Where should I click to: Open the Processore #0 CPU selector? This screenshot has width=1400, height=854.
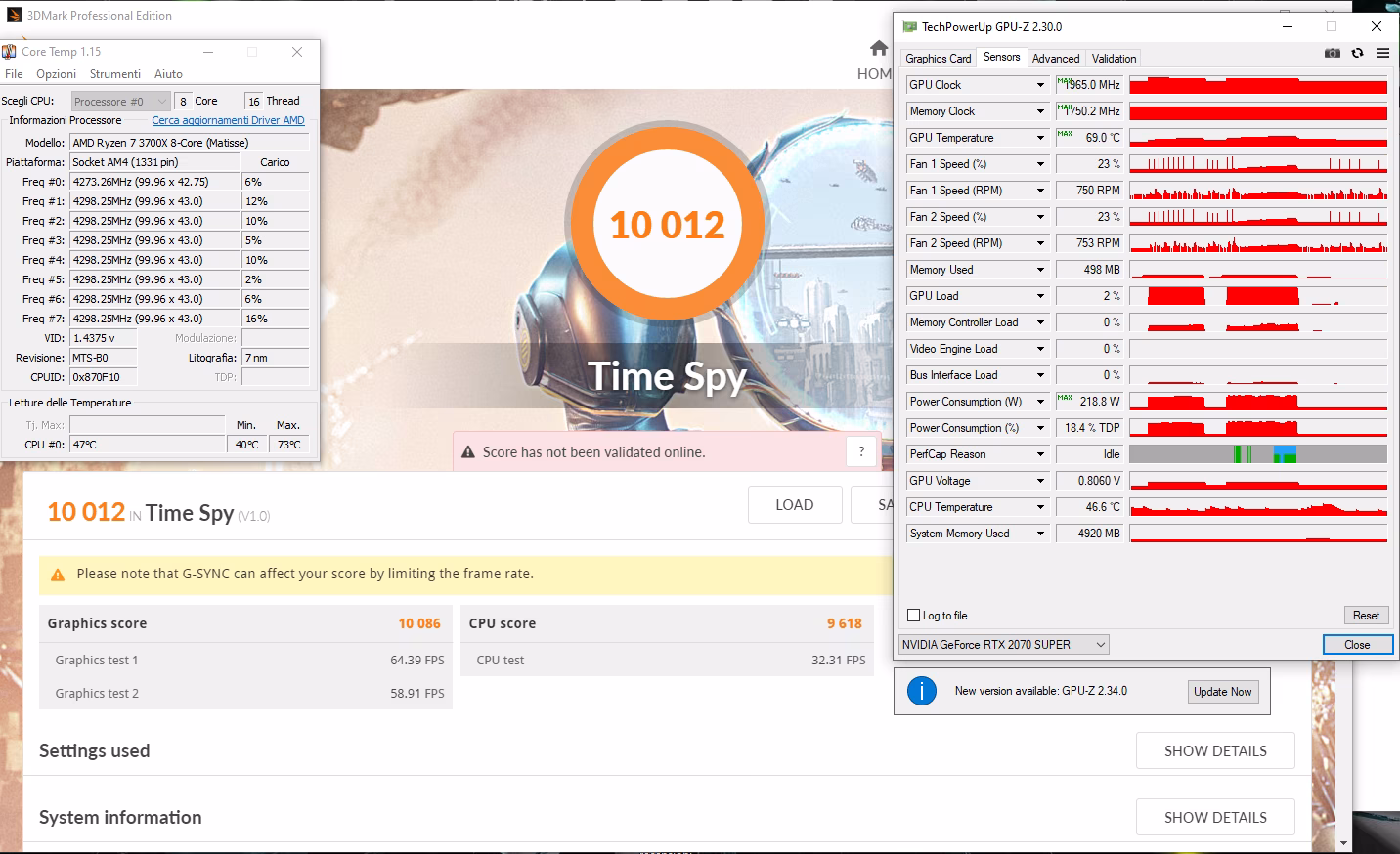(x=120, y=101)
